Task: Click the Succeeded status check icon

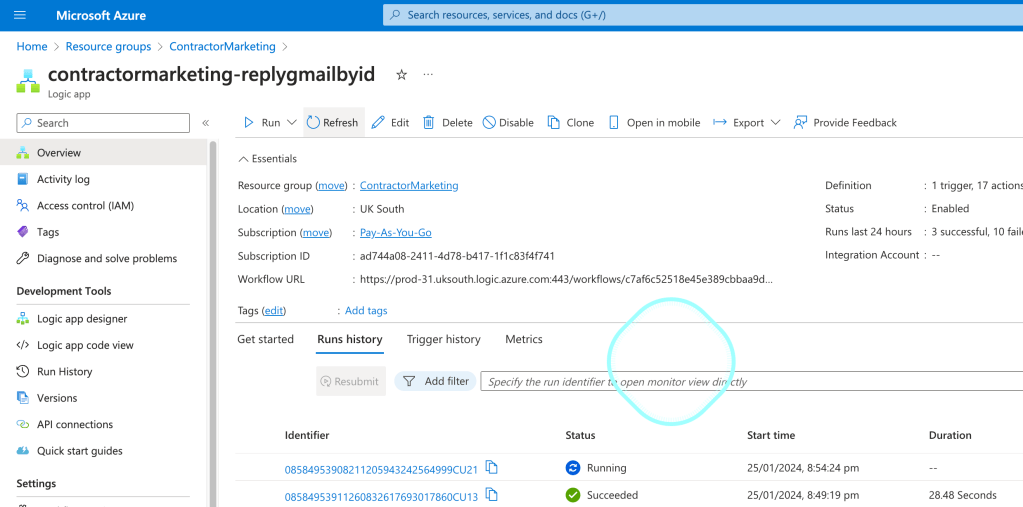Action: coord(573,495)
